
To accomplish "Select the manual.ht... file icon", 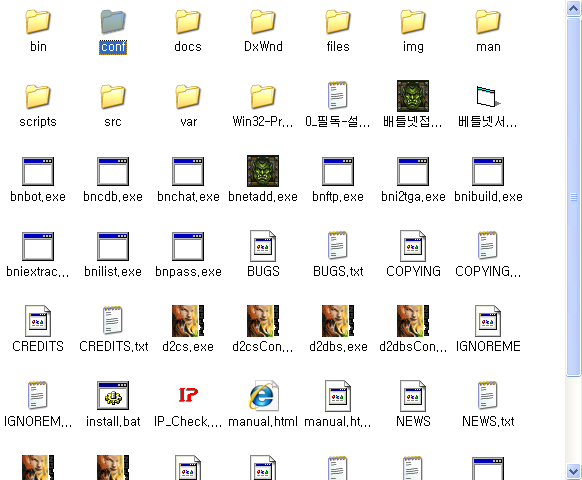I will pos(338,396).
